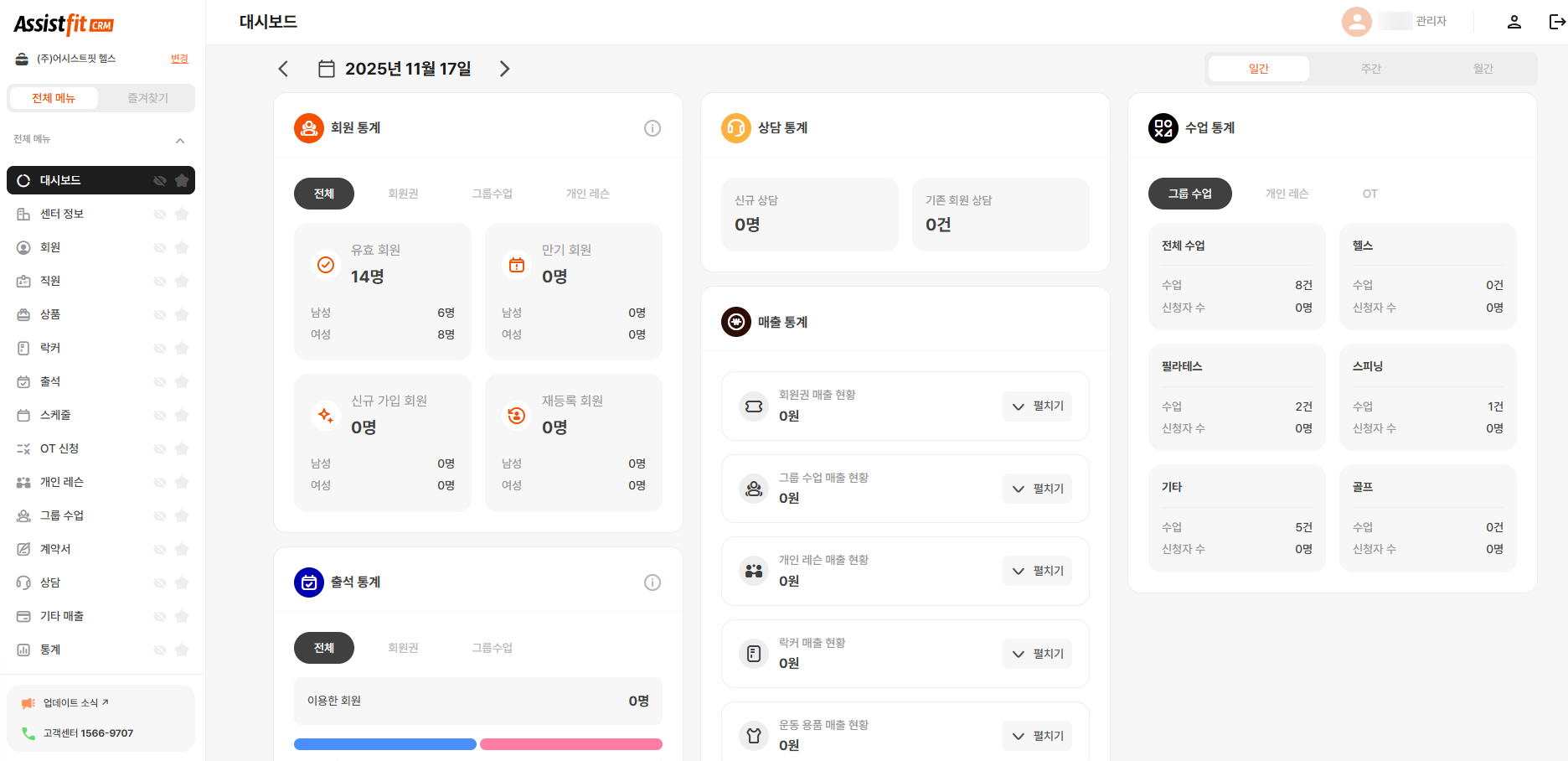Click the info icon on 출석 통계 card

point(652,582)
